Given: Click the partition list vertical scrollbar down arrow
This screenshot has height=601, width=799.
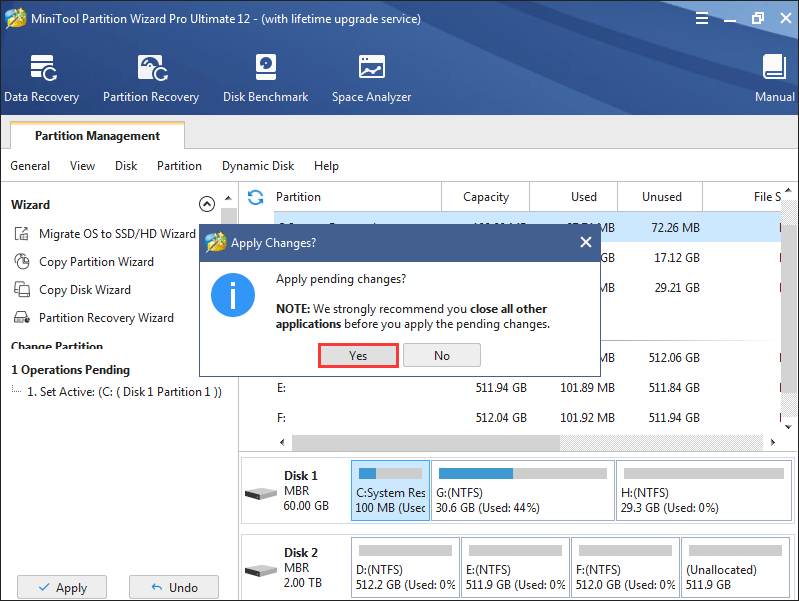Looking at the screenshot, I should [x=788, y=427].
